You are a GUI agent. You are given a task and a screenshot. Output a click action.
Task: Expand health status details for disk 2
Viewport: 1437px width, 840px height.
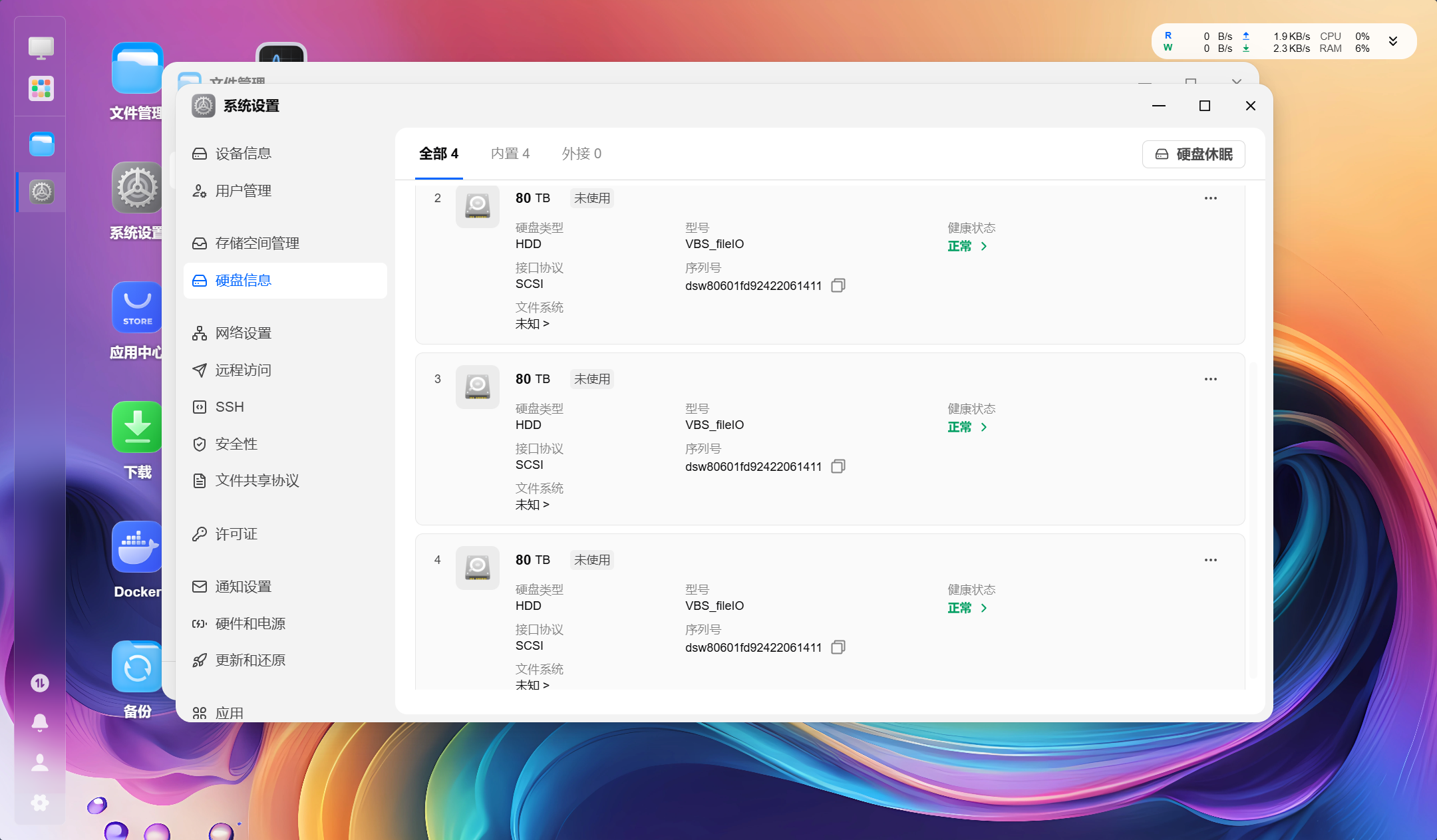967,246
